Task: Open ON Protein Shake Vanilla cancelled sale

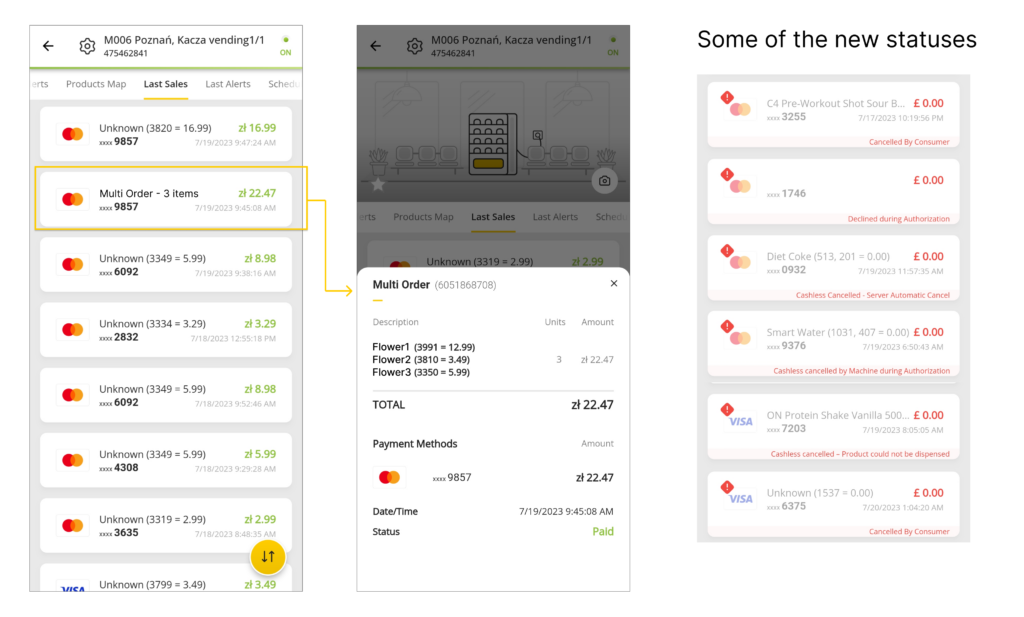Action: tap(833, 426)
